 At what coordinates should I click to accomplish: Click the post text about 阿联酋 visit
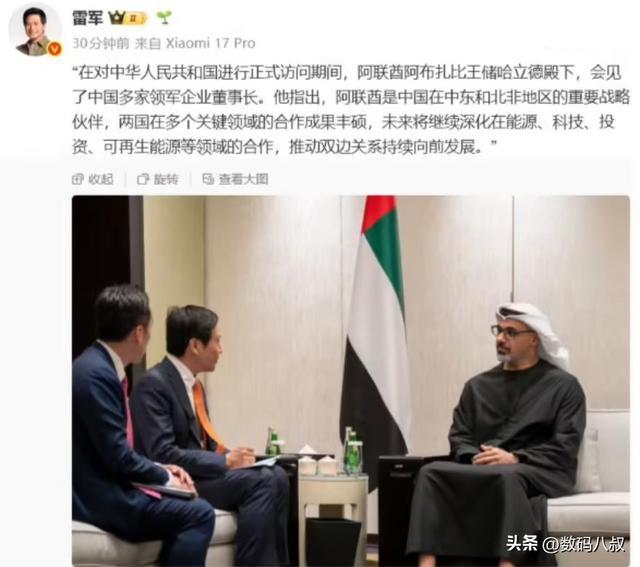pyautogui.click(x=351, y=109)
